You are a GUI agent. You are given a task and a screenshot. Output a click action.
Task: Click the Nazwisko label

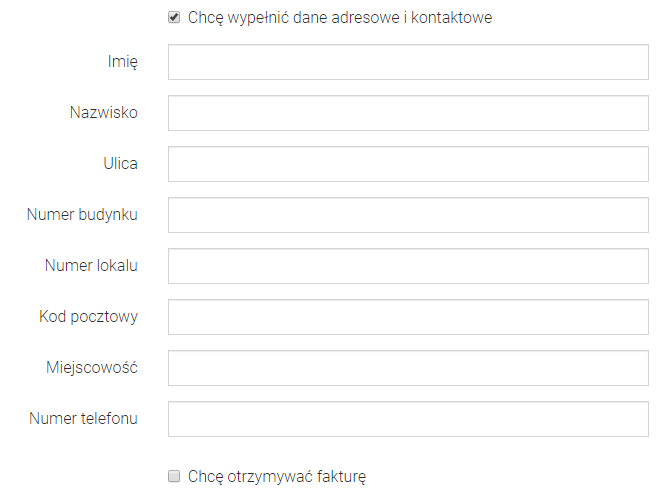104,113
